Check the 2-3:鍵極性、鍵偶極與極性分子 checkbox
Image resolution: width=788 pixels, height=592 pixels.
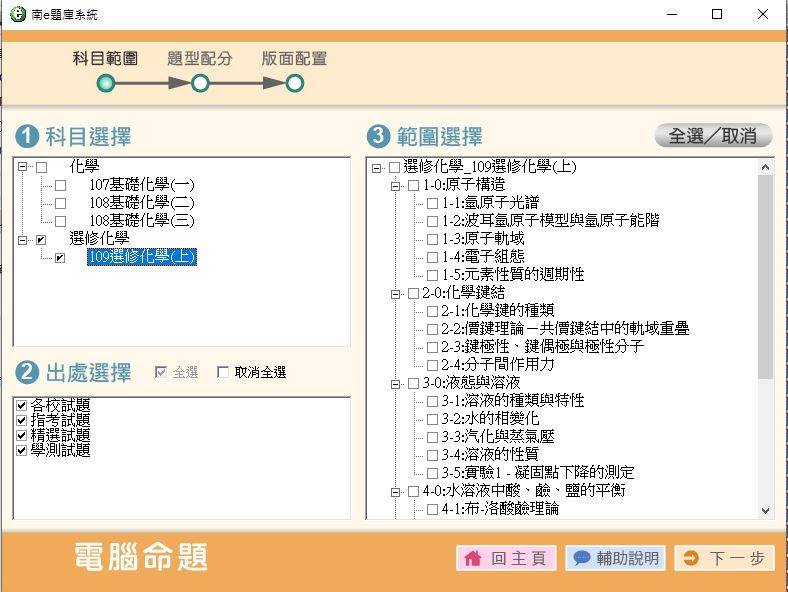coord(432,347)
